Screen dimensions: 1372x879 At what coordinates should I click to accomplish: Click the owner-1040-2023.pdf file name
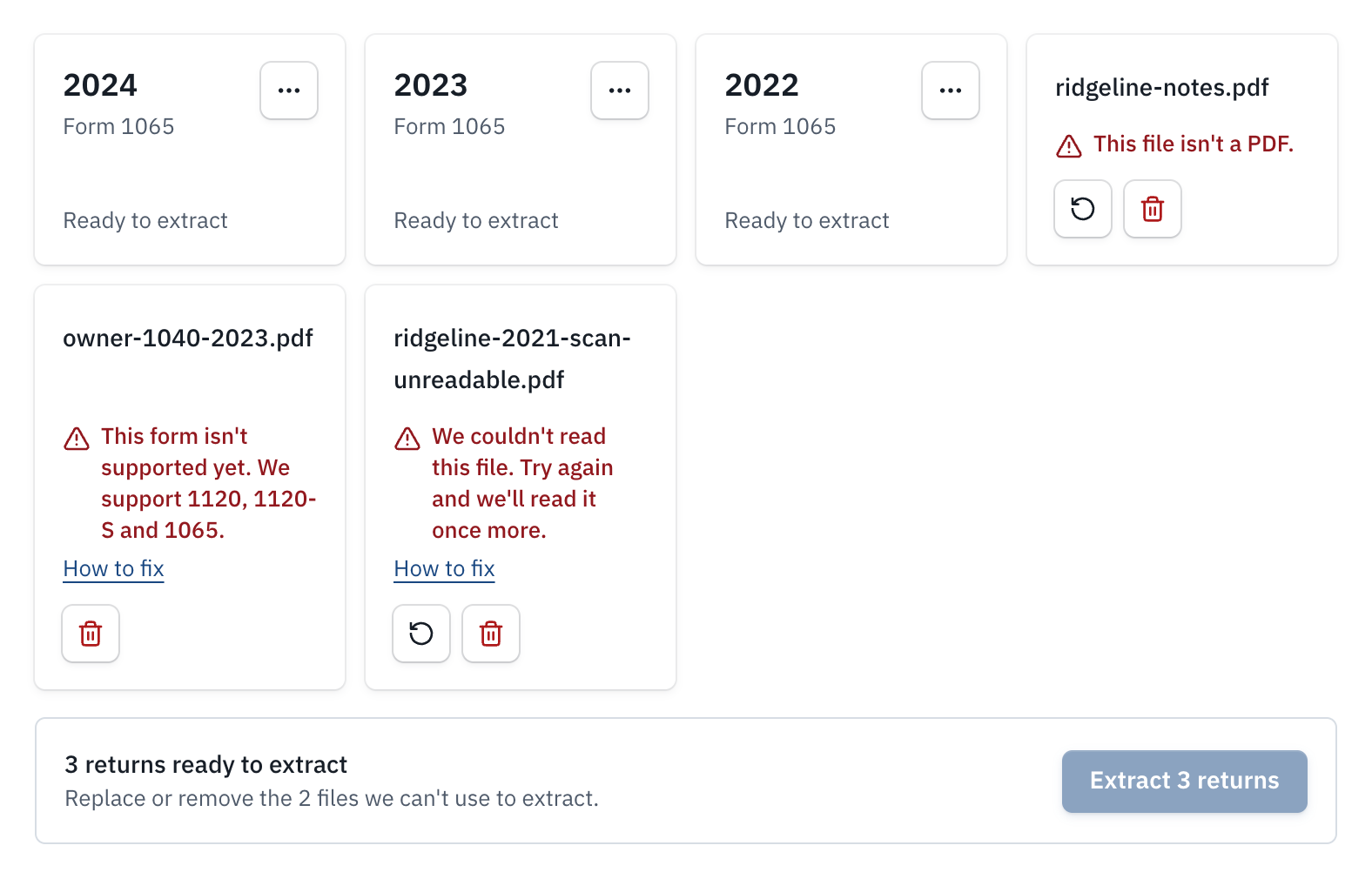(188, 338)
